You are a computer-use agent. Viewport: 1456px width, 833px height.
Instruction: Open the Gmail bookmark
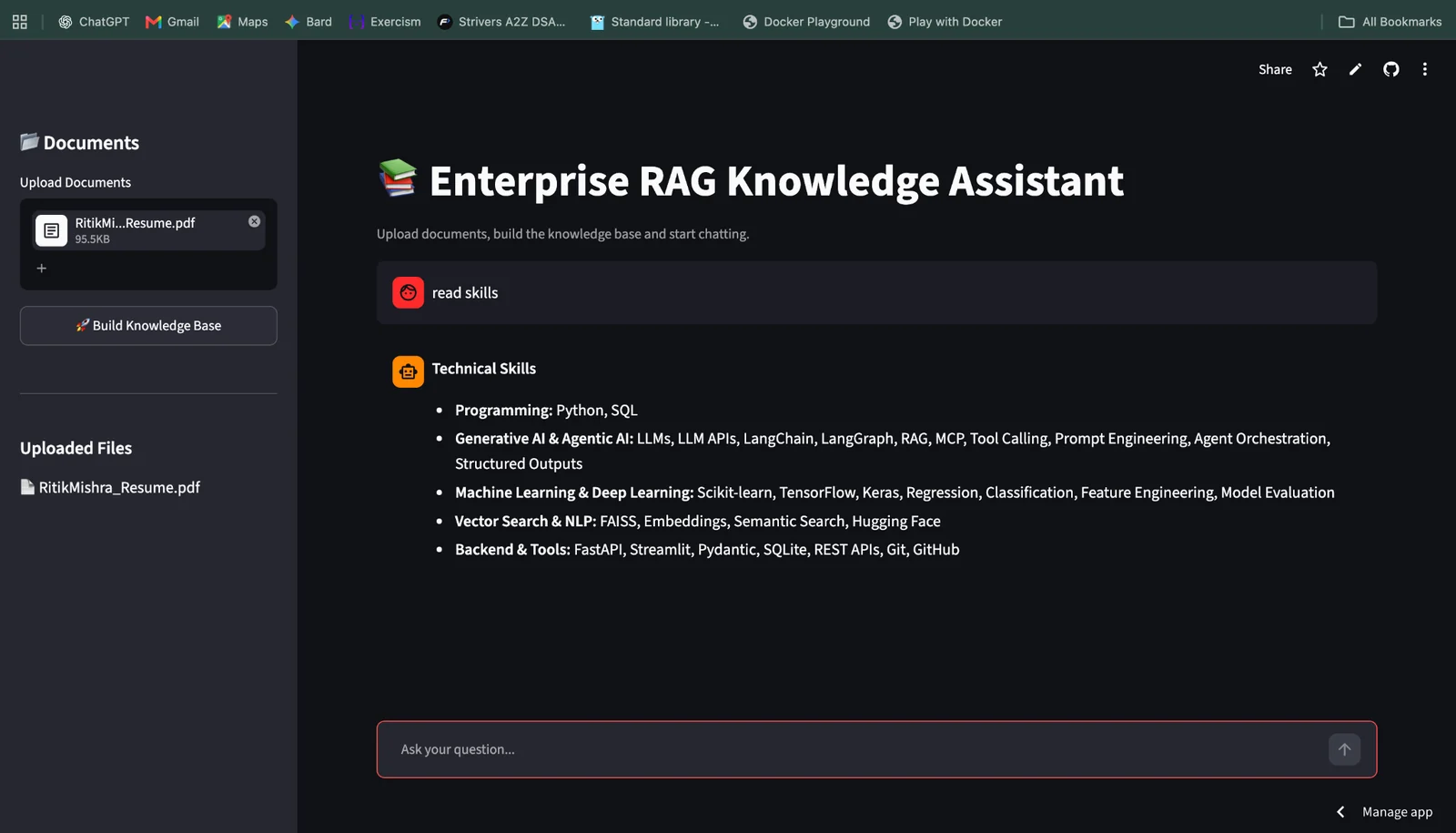pyautogui.click(x=172, y=22)
